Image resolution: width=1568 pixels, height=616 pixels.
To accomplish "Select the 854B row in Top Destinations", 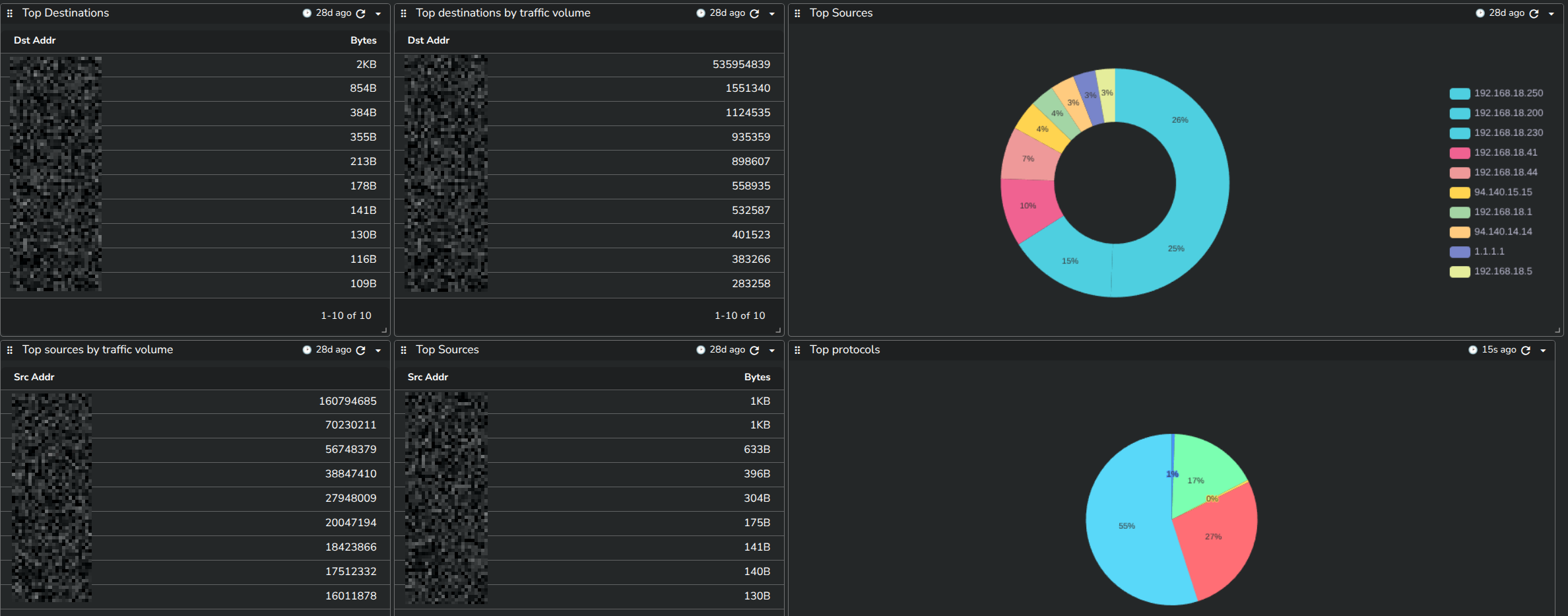I will coord(195,88).
